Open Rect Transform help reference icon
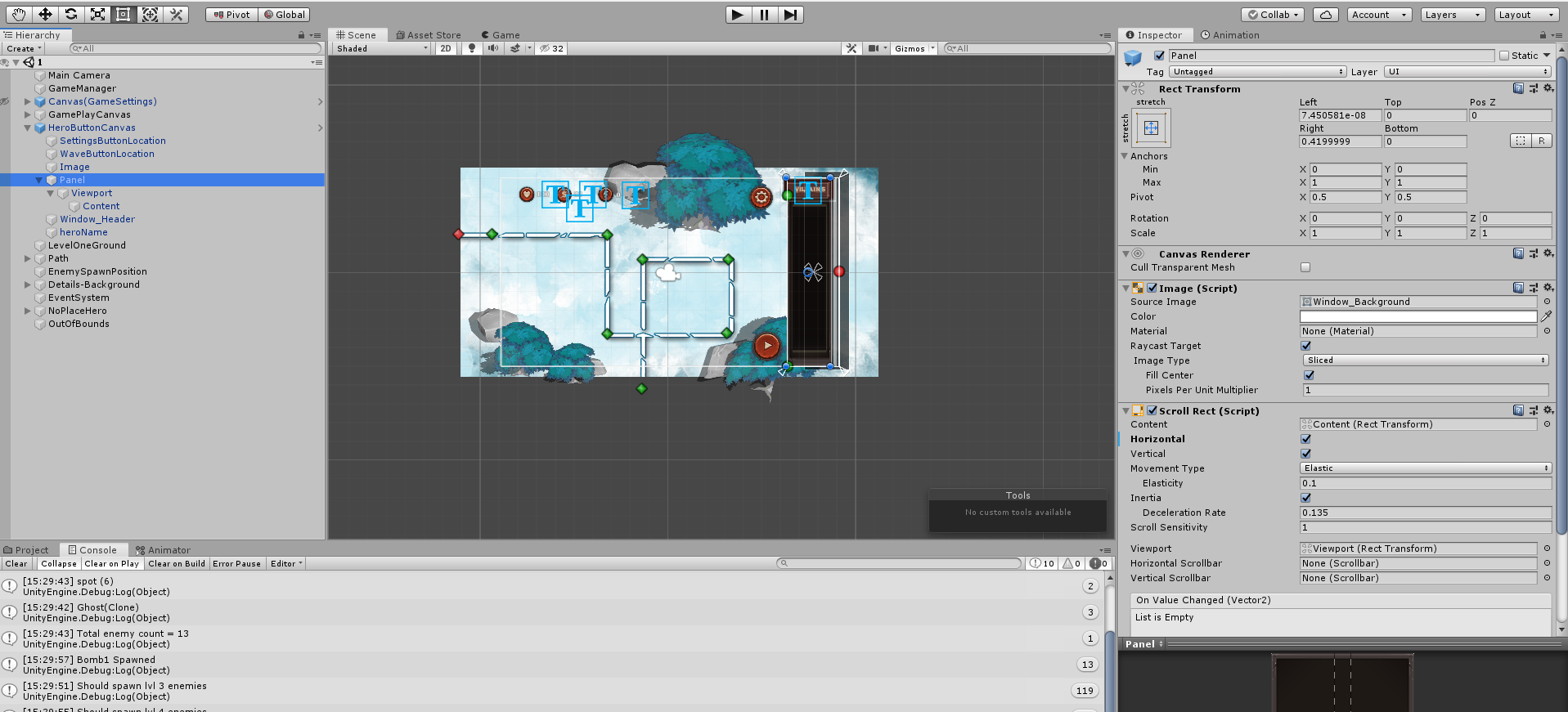Screen dimensions: 1568x712 1518,88
